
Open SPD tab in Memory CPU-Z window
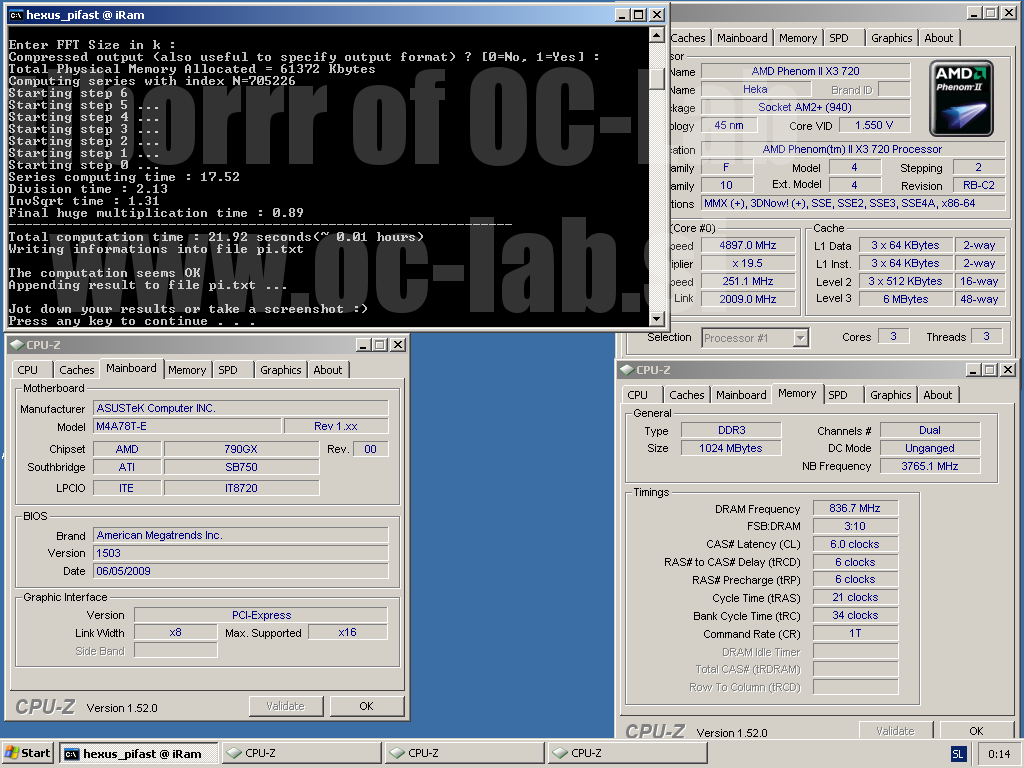(838, 394)
